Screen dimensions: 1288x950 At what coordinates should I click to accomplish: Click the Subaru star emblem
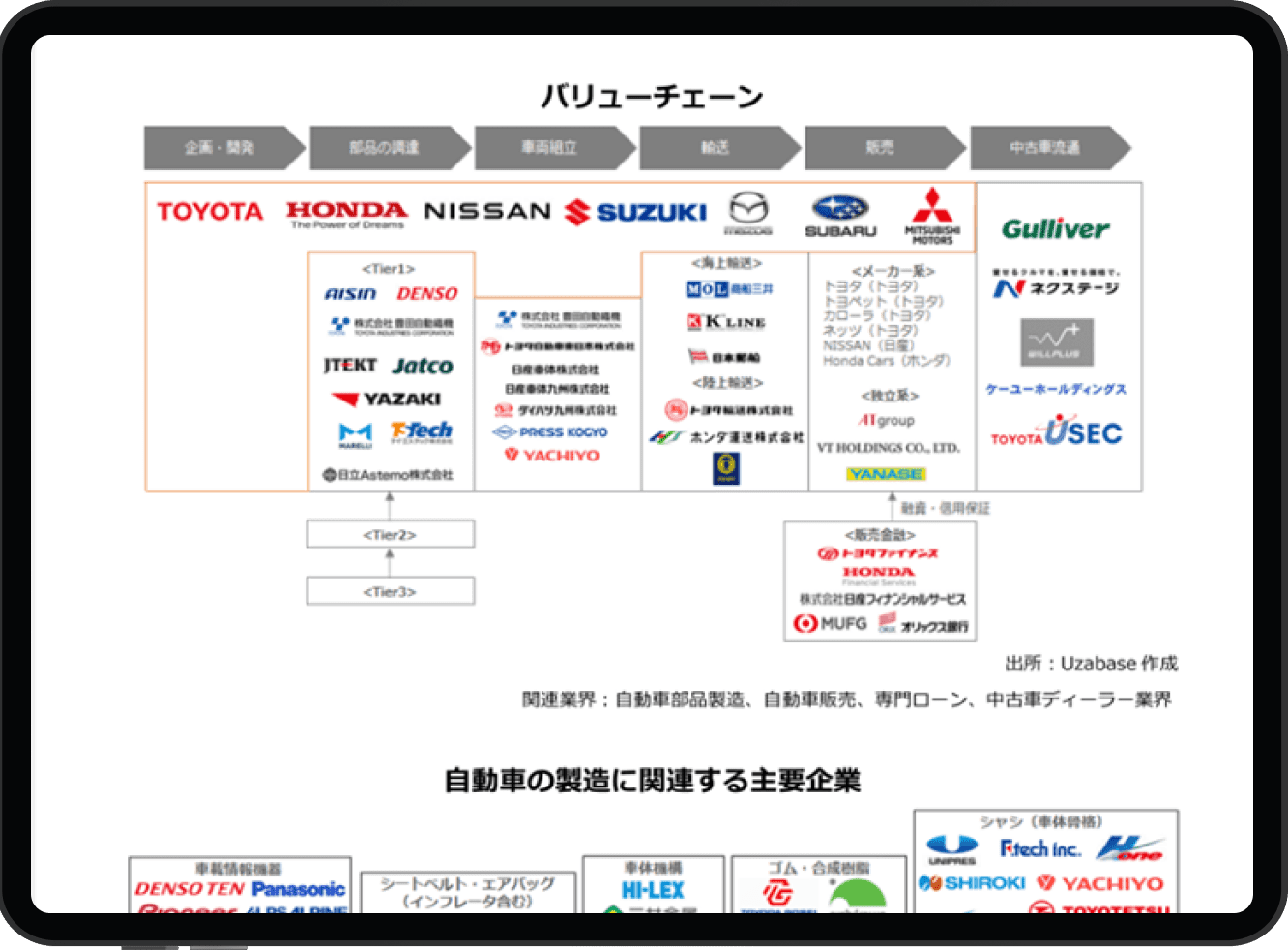coord(840,207)
